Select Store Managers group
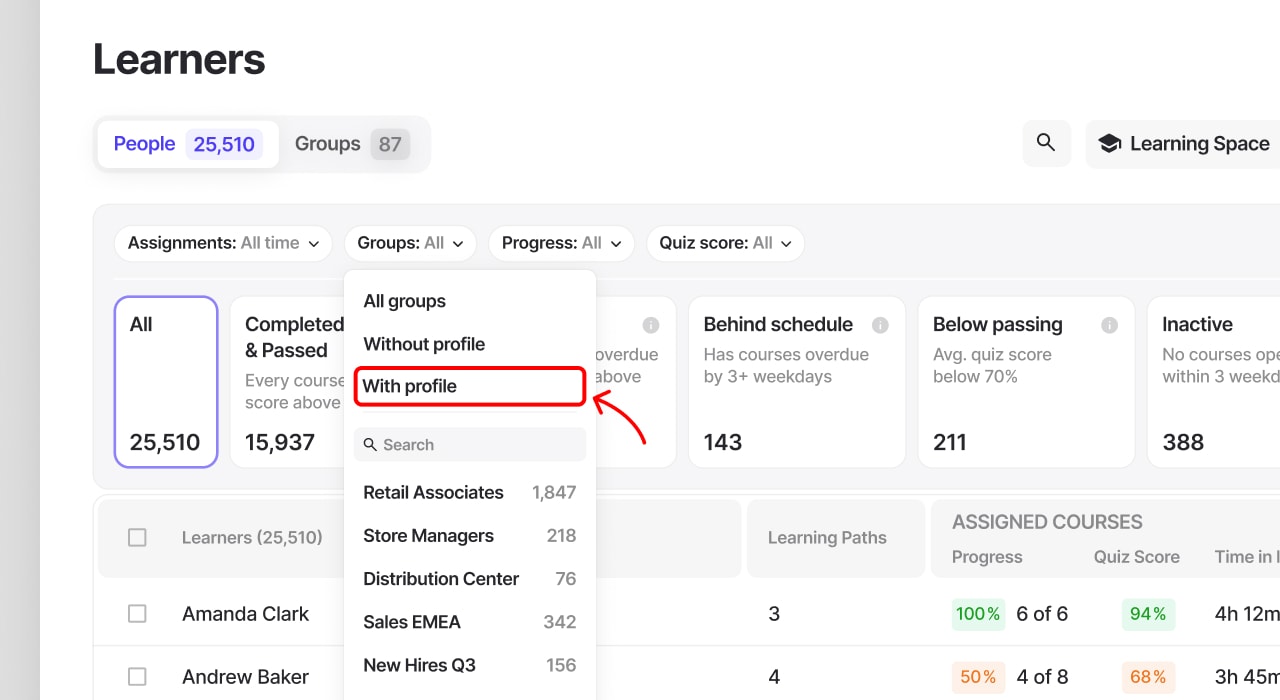 (470, 535)
